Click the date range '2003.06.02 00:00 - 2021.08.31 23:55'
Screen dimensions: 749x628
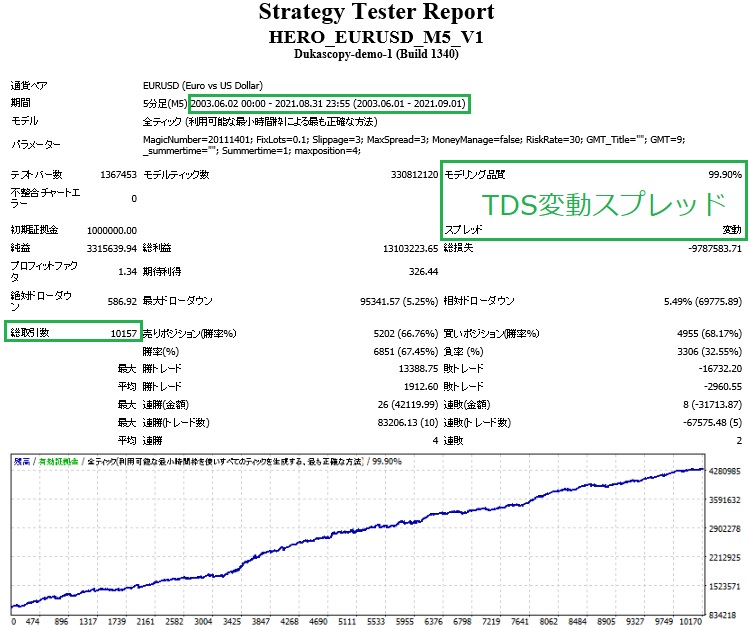point(270,104)
